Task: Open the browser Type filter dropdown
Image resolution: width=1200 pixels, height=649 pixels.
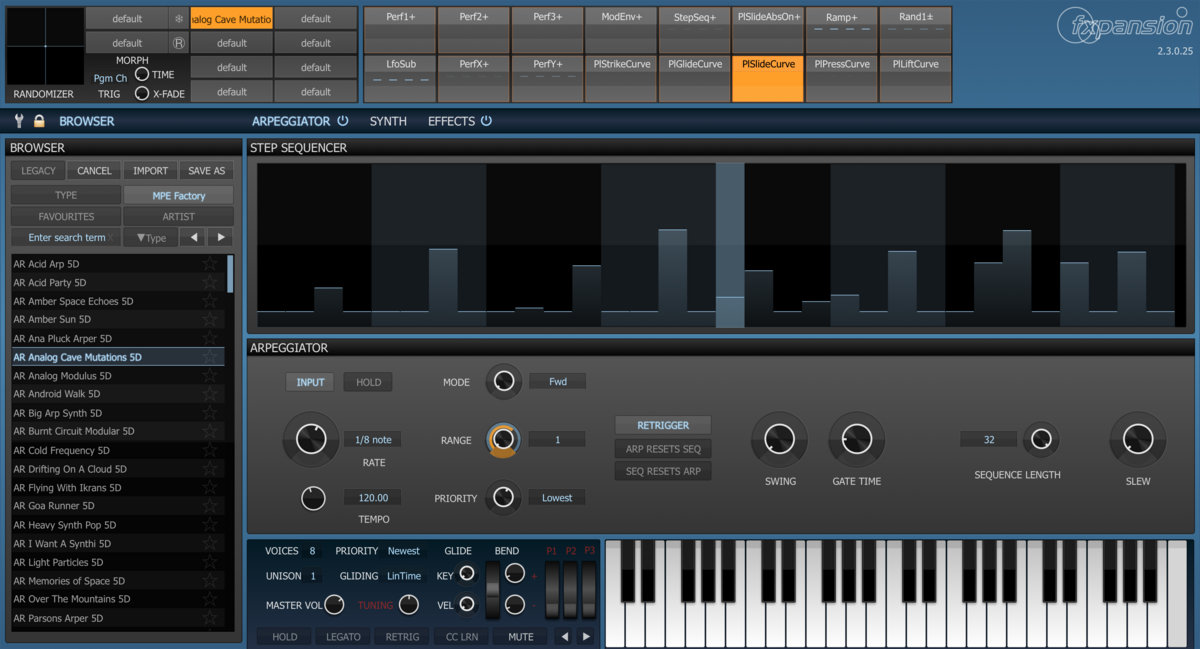Action: pos(151,238)
